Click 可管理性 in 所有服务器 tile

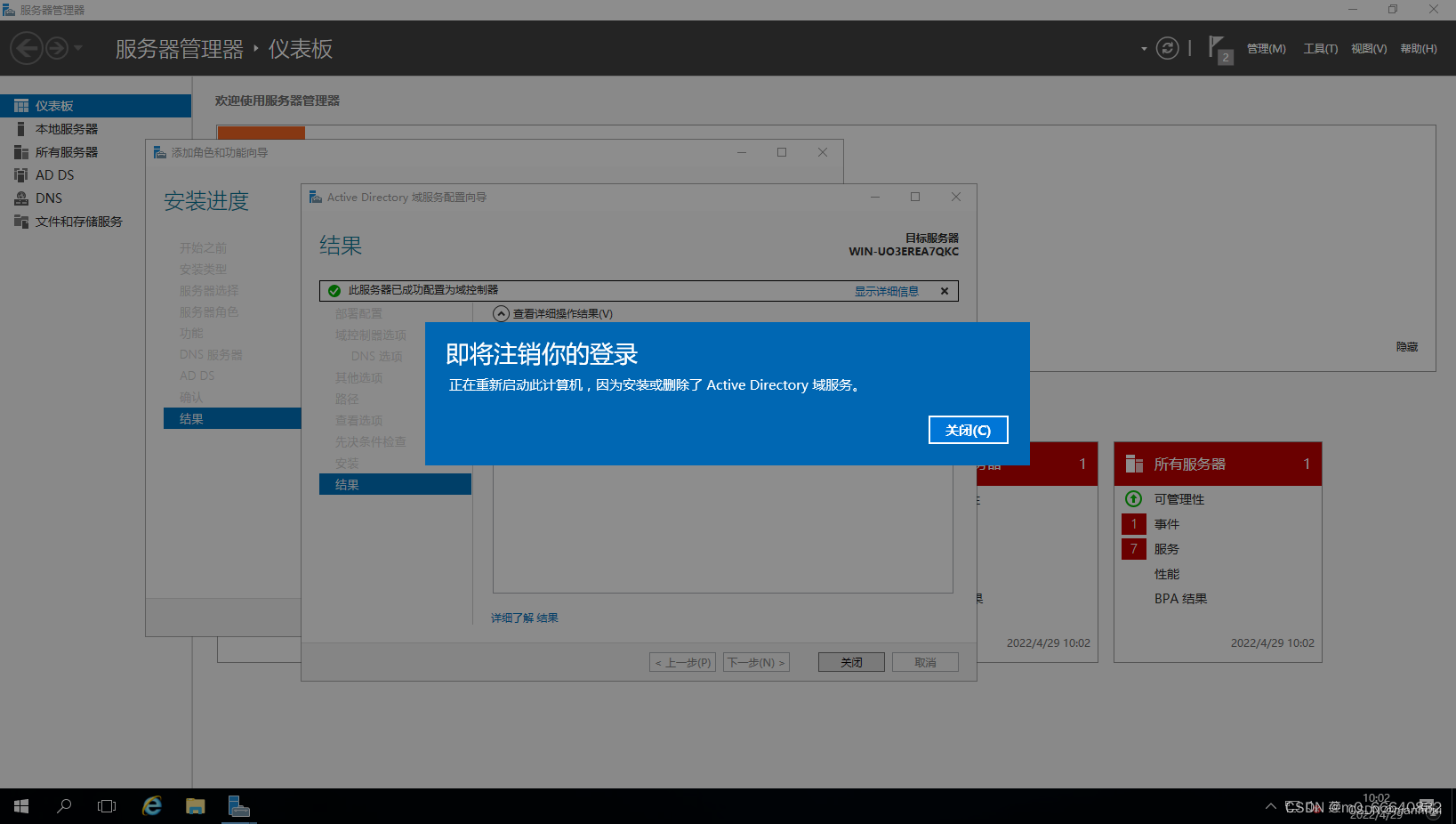coord(1179,499)
